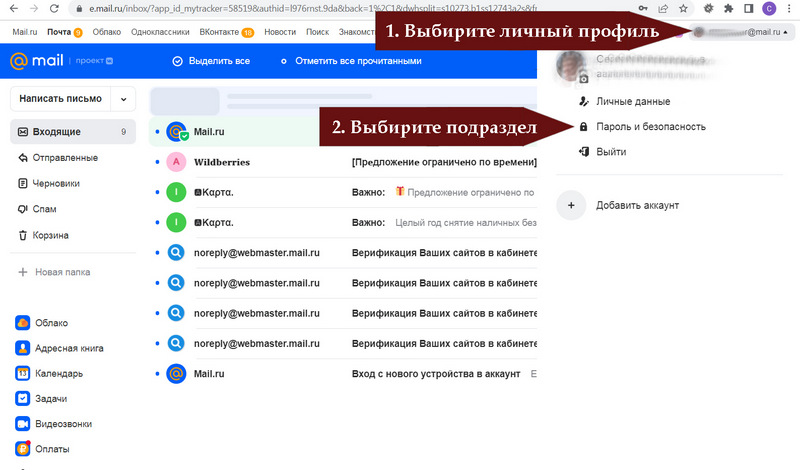800x470 pixels.
Task: Click Добавить аккаунт plus button
Action: coord(570,205)
